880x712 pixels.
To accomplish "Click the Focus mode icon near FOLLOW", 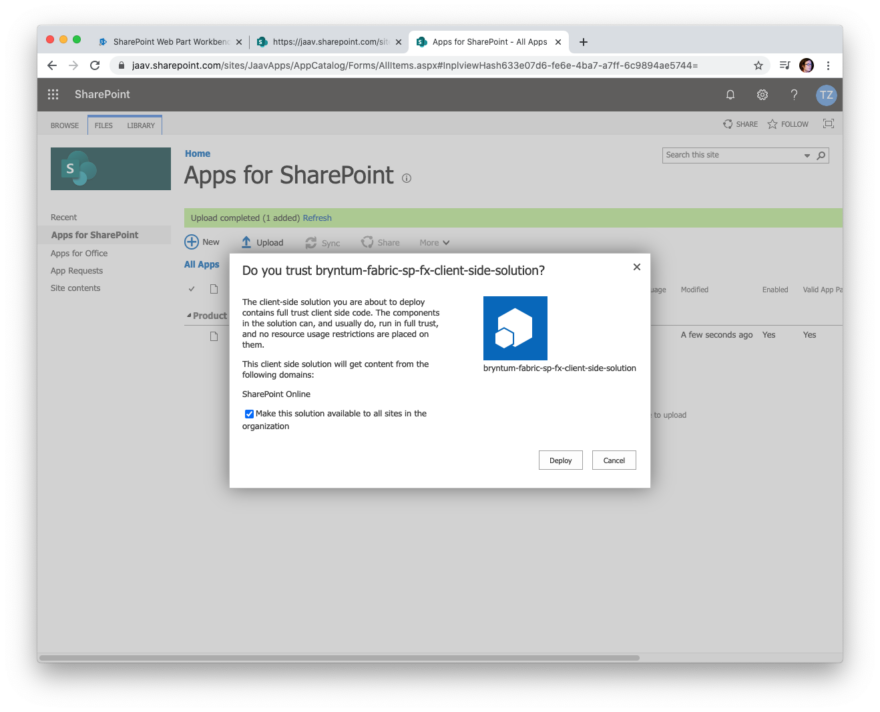I will [x=828, y=123].
